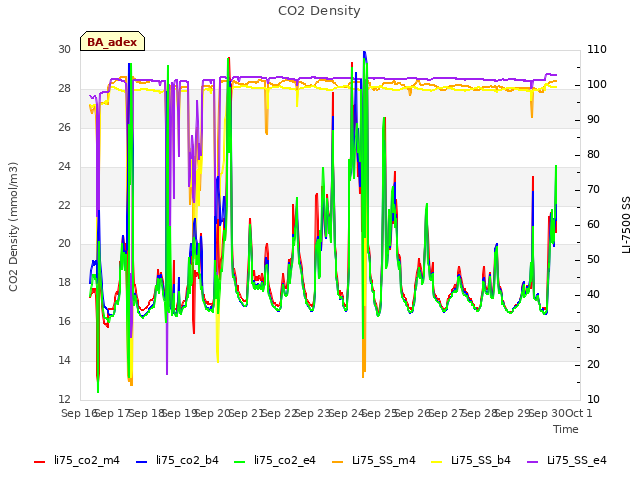
Task: Click the BA_adex site label
Action: [112, 42]
